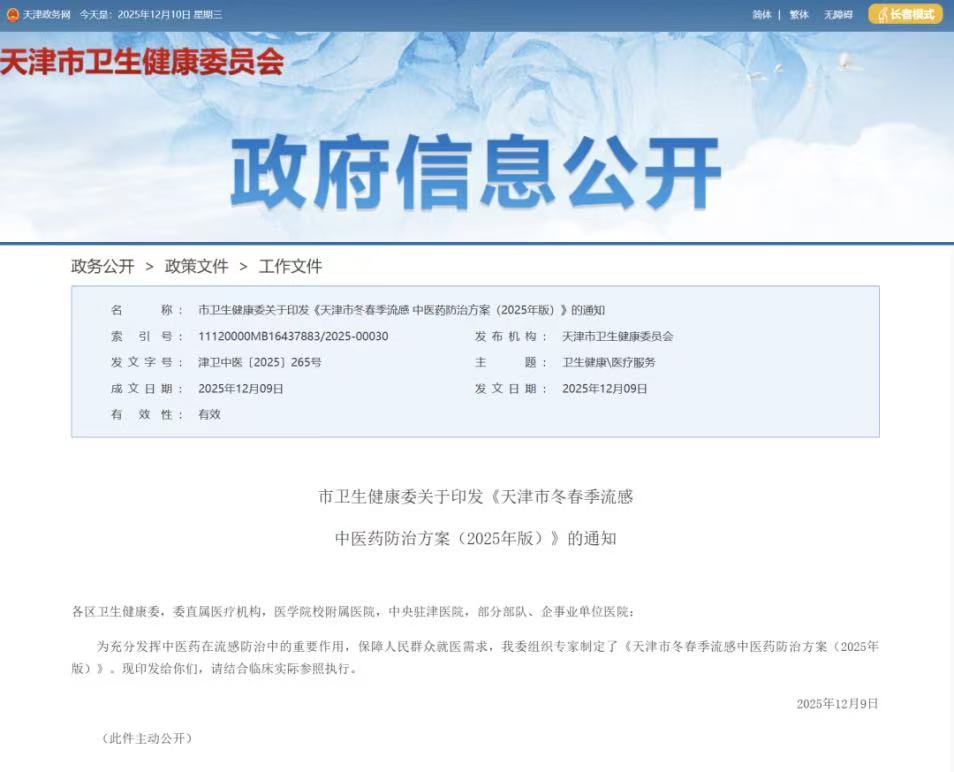
Task: Click the subject value 卫生健康\医疗服务
Action: [608, 362]
